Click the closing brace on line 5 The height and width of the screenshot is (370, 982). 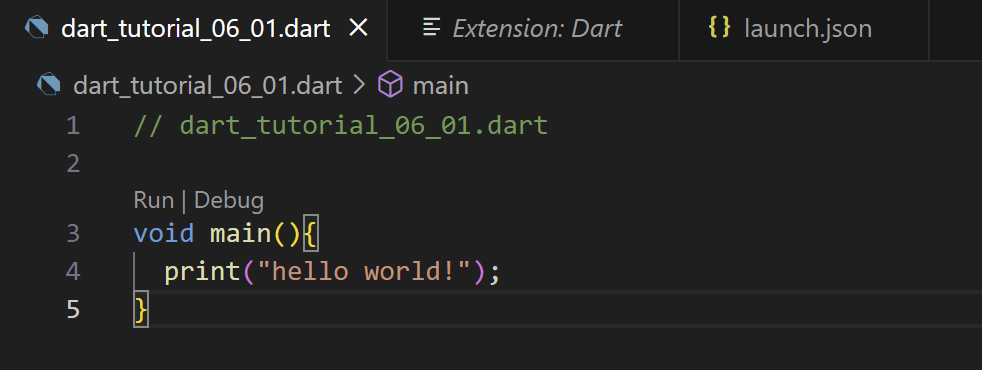[x=142, y=309]
